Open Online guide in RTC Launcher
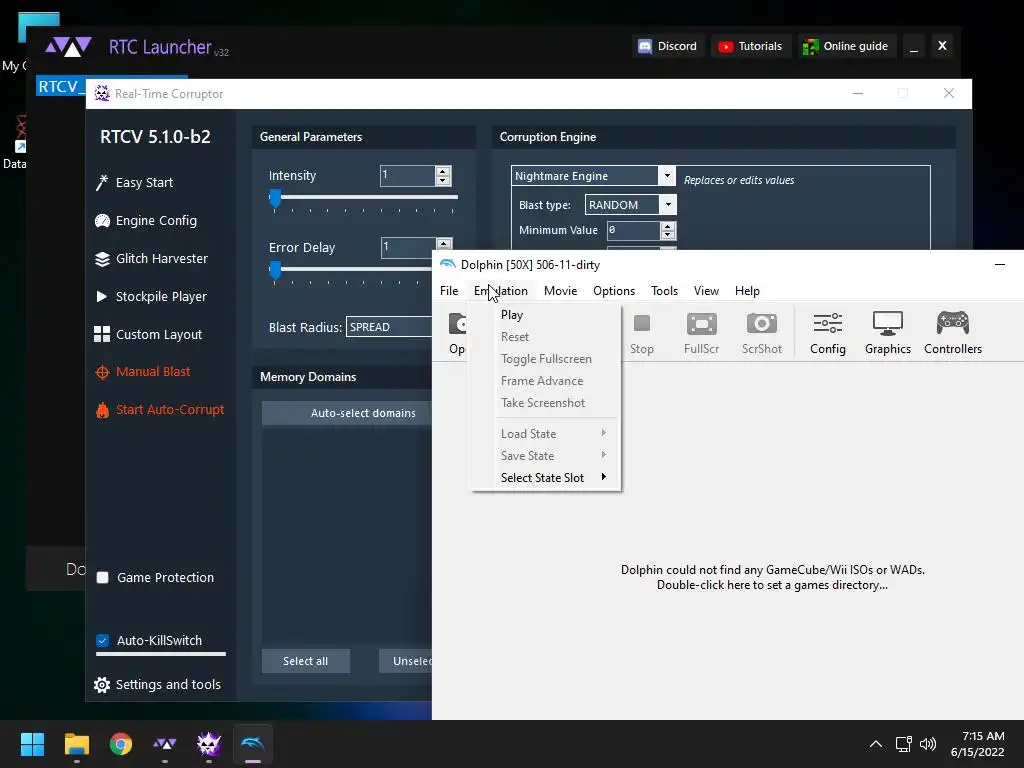This screenshot has width=1024, height=768. (846, 46)
